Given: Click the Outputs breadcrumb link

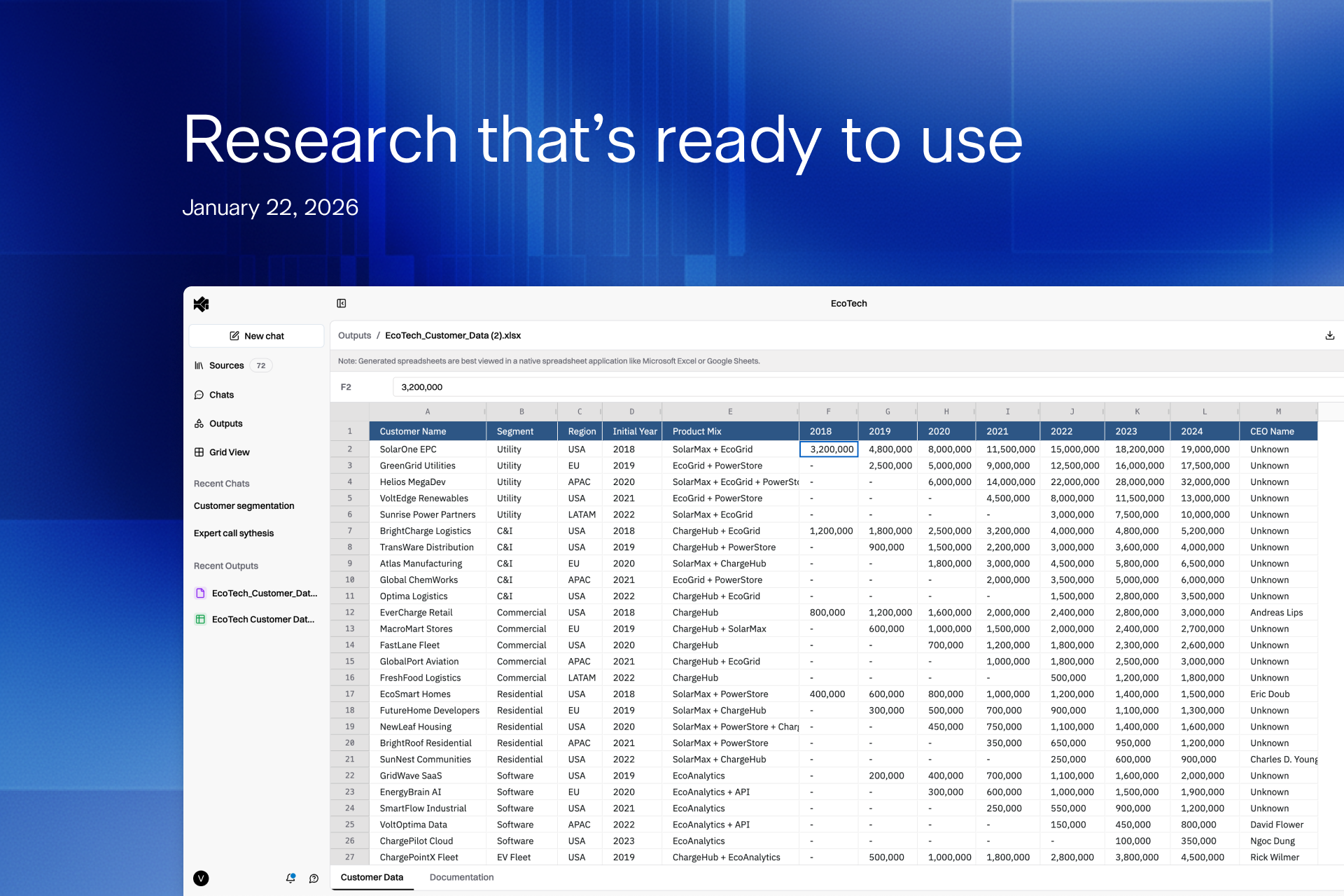Looking at the screenshot, I should tap(354, 335).
